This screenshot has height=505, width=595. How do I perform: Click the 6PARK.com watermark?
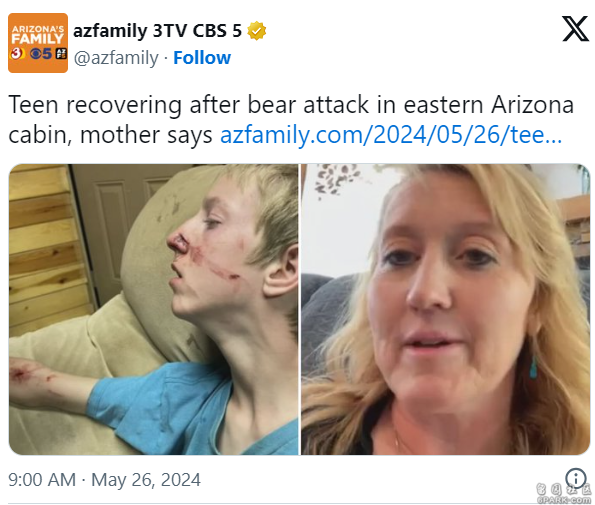pyautogui.click(x=565, y=495)
